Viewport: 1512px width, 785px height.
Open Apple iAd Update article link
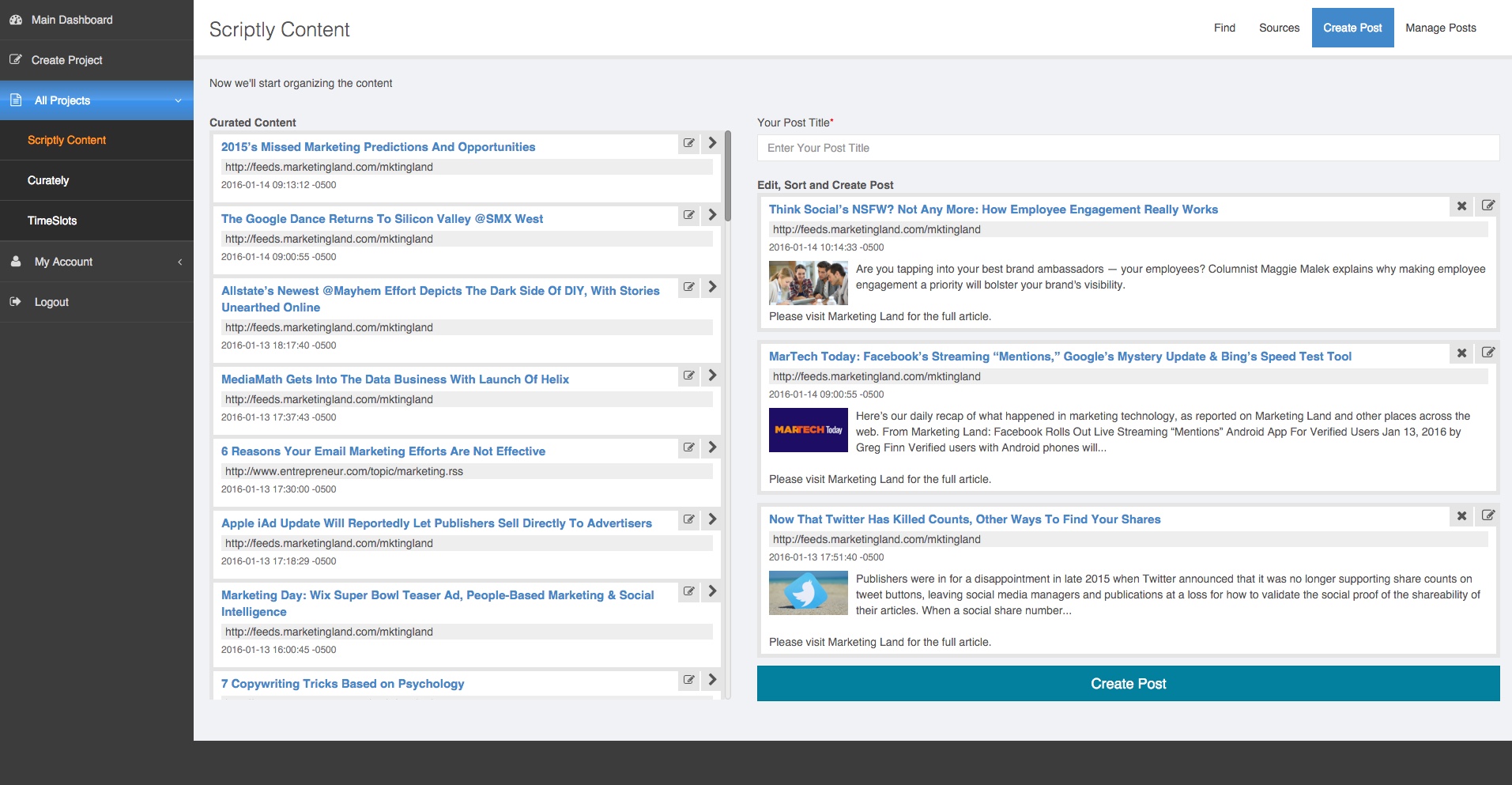point(436,523)
